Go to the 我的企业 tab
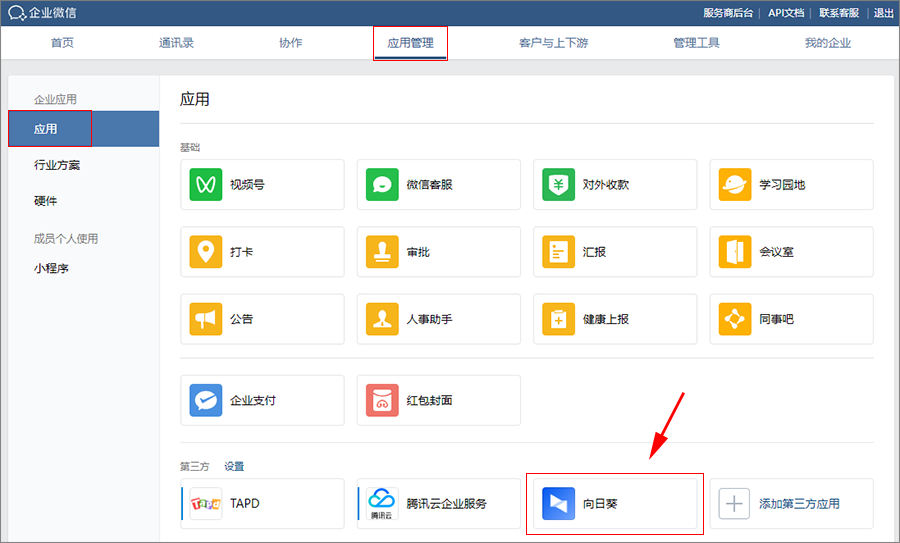Image resolution: width=900 pixels, height=543 pixels. (x=828, y=43)
